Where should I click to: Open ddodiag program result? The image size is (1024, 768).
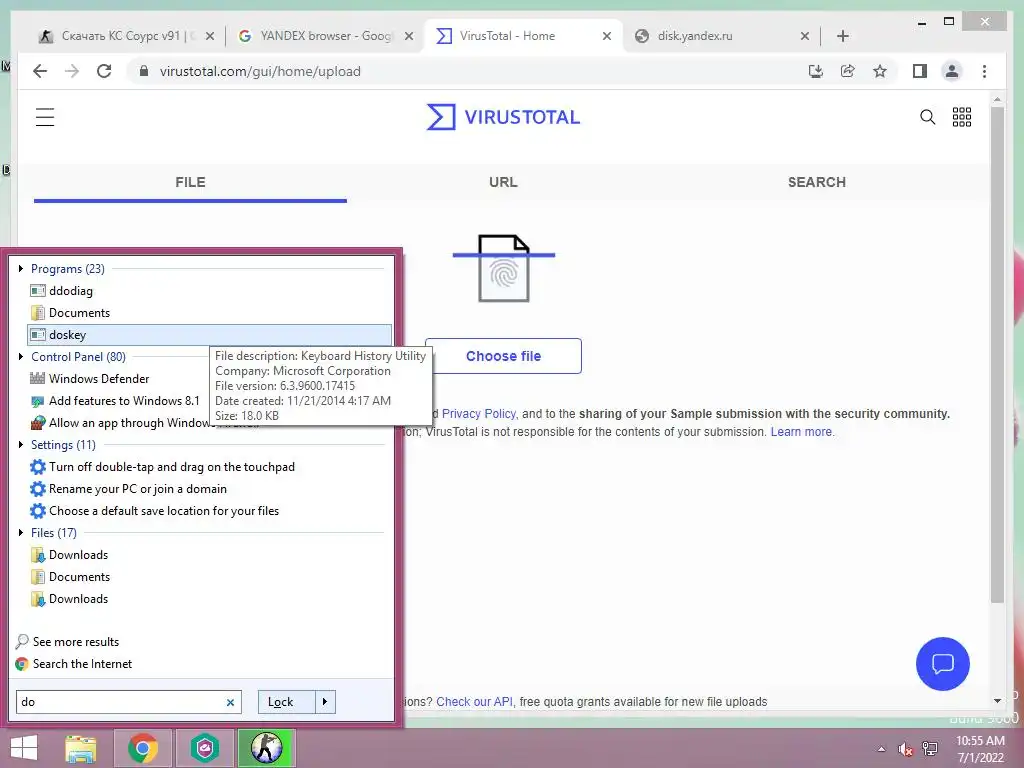point(210,291)
